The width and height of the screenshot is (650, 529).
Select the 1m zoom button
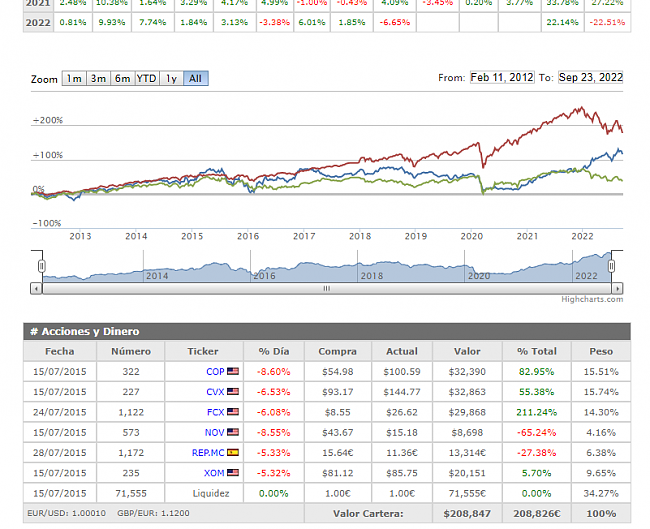pyautogui.click(x=74, y=78)
